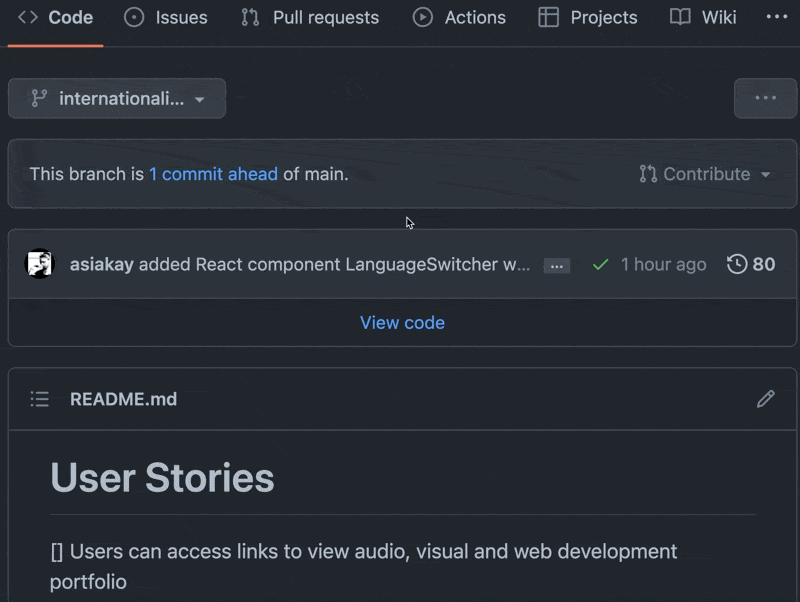Click asiakay's avatar thumbnail
The image size is (800, 602).
(x=40, y=264)
